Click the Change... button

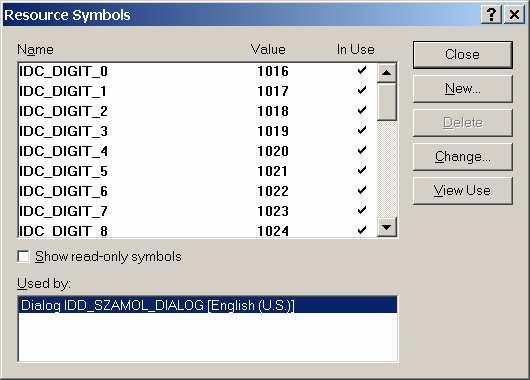462,157
